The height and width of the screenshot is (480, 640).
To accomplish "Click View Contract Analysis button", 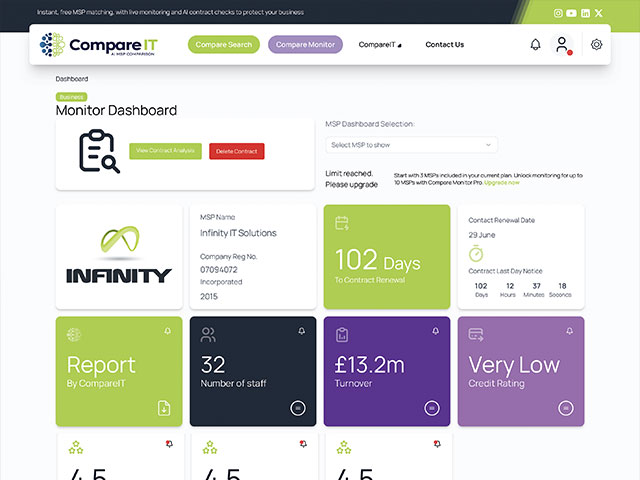I will point(165,151).
